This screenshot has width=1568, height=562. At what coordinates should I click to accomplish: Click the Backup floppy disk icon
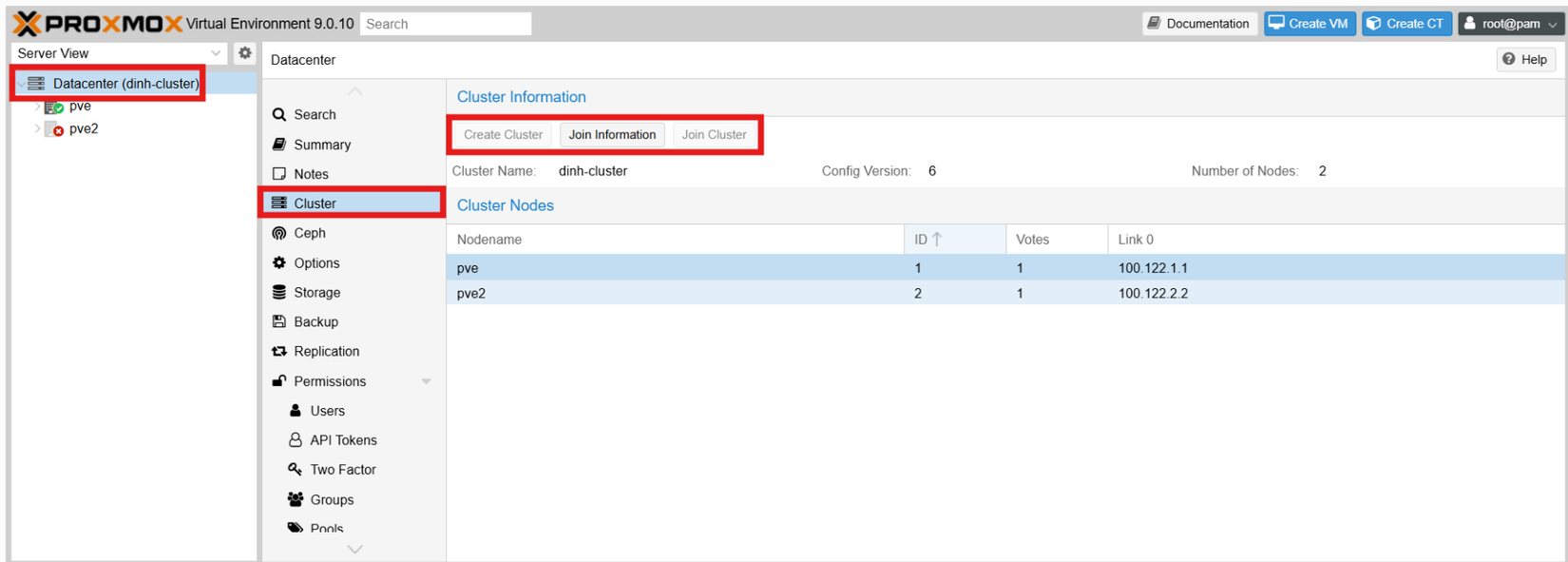point(279,321)
